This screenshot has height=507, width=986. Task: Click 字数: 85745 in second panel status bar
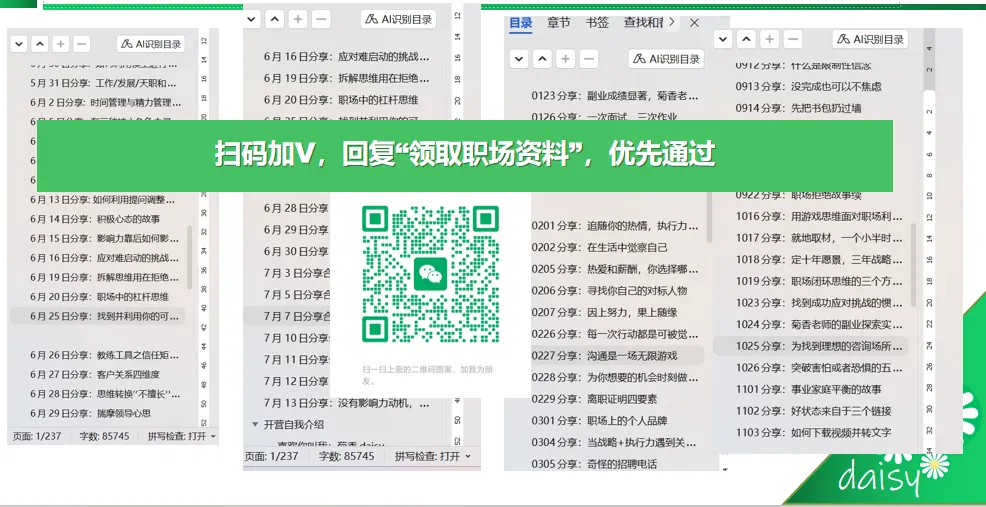point(346,456)
